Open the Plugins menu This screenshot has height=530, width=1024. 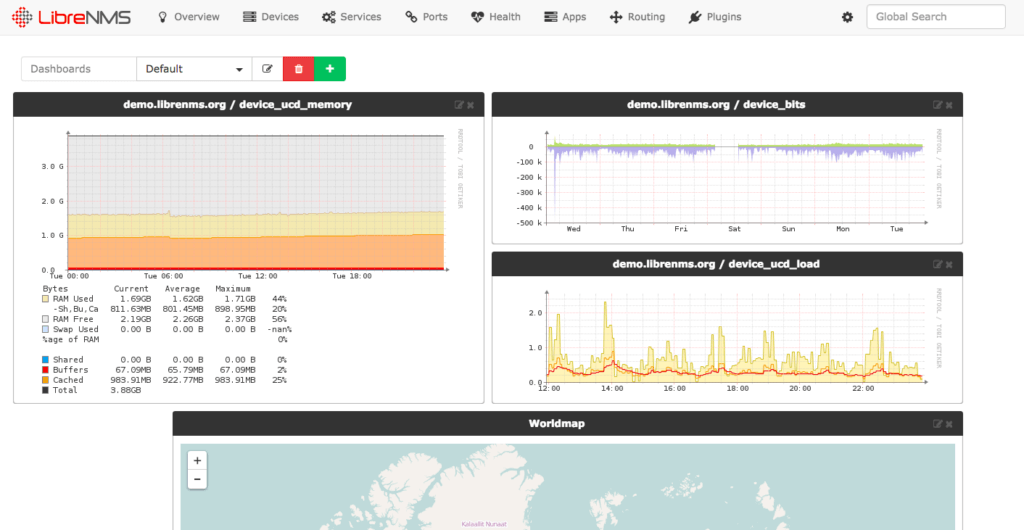[714, 17]
